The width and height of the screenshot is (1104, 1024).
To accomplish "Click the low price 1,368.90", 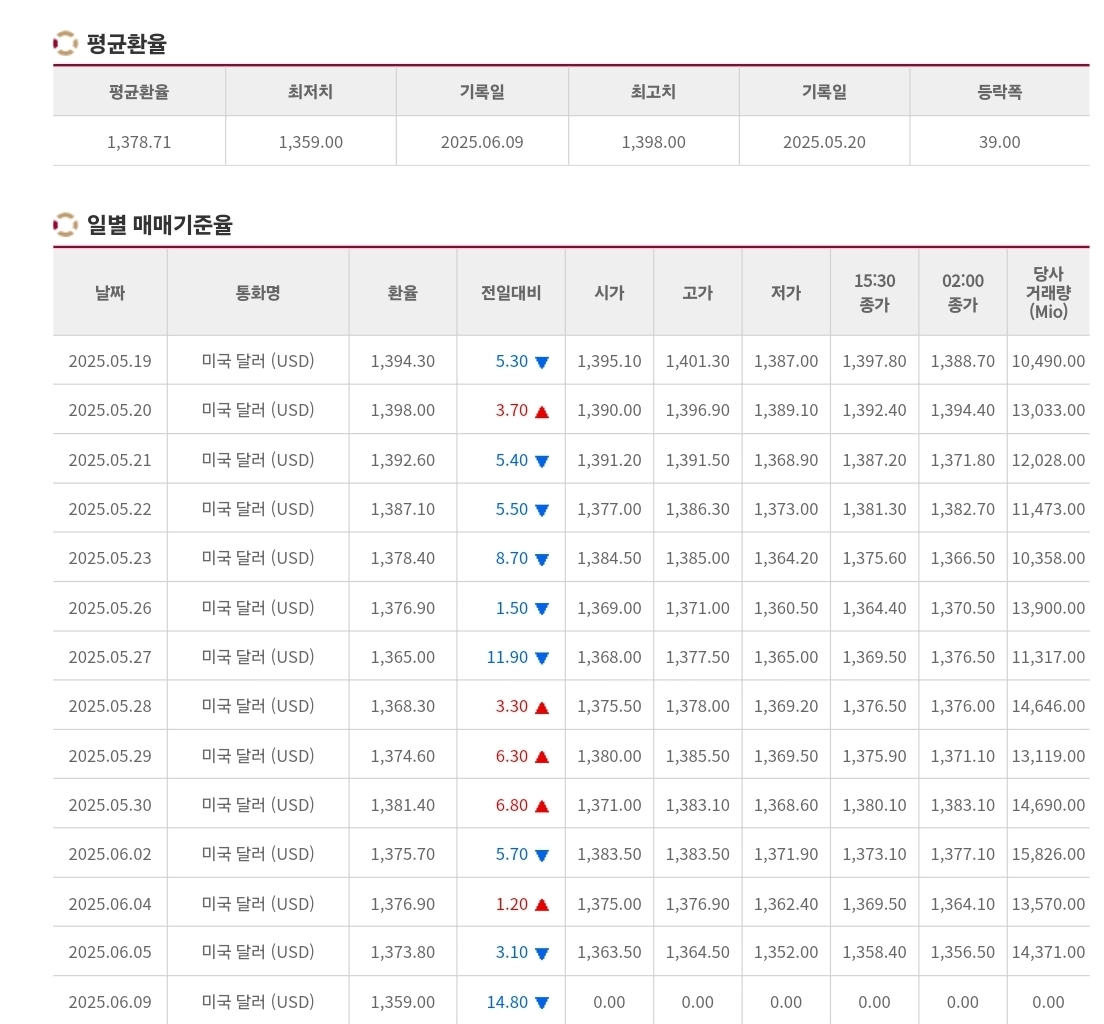I will coord(786,460).
